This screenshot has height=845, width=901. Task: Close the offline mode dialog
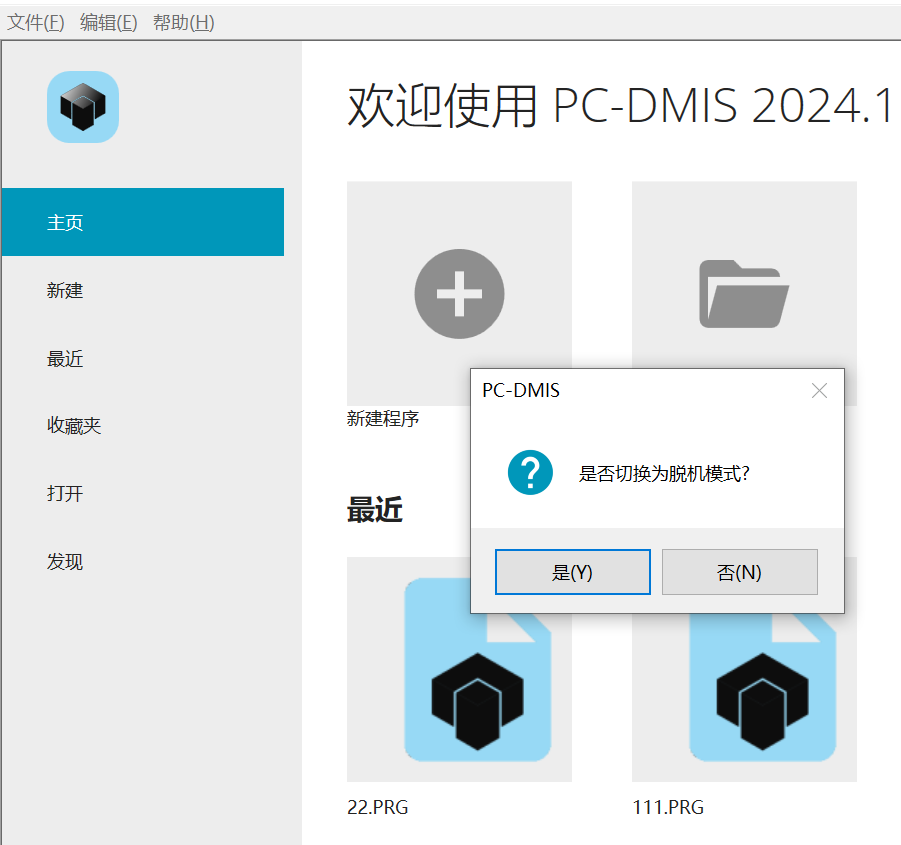[x=819, y=390]
